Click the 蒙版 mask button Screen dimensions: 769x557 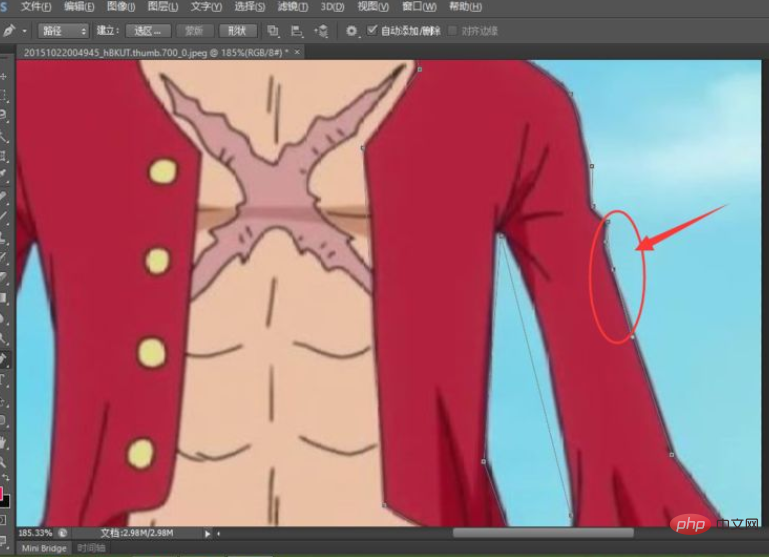194,31
